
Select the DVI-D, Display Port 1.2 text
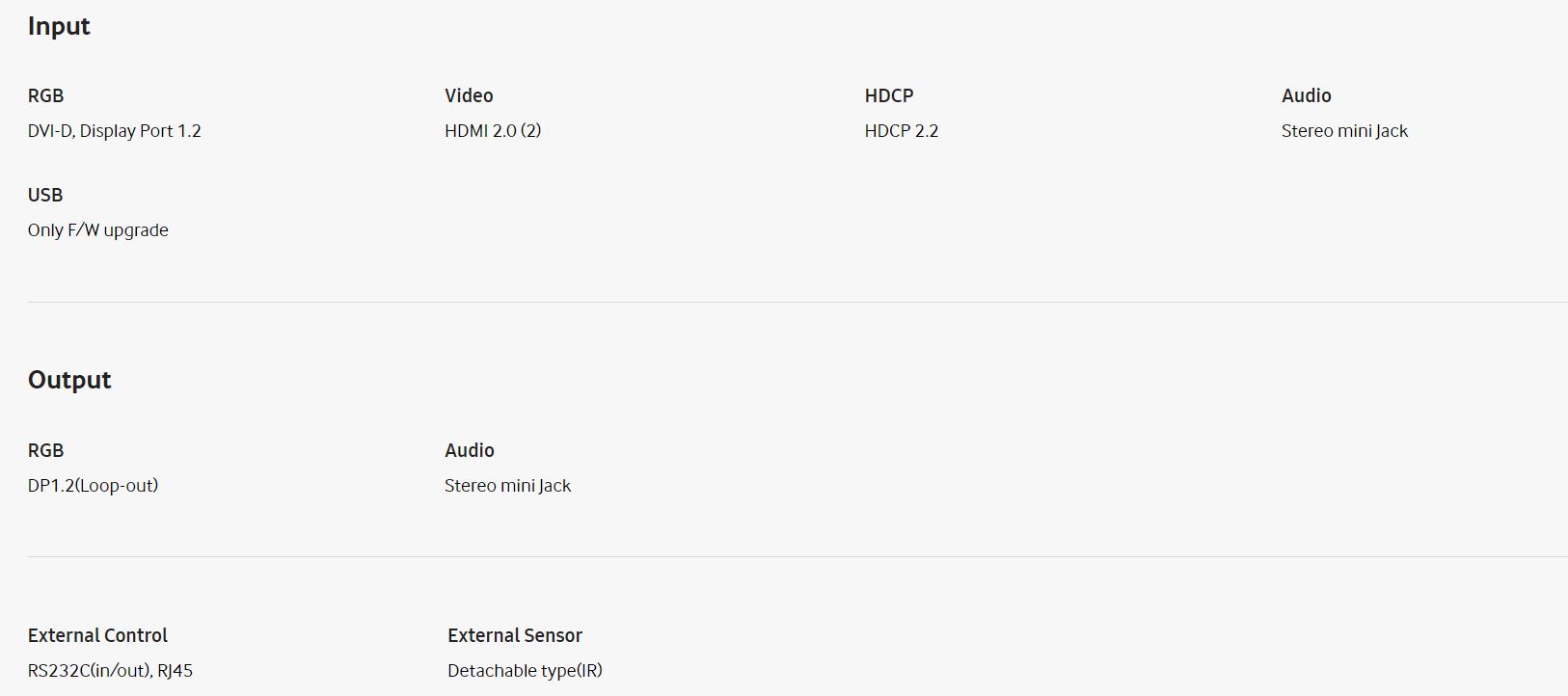[x=114, y=131]
